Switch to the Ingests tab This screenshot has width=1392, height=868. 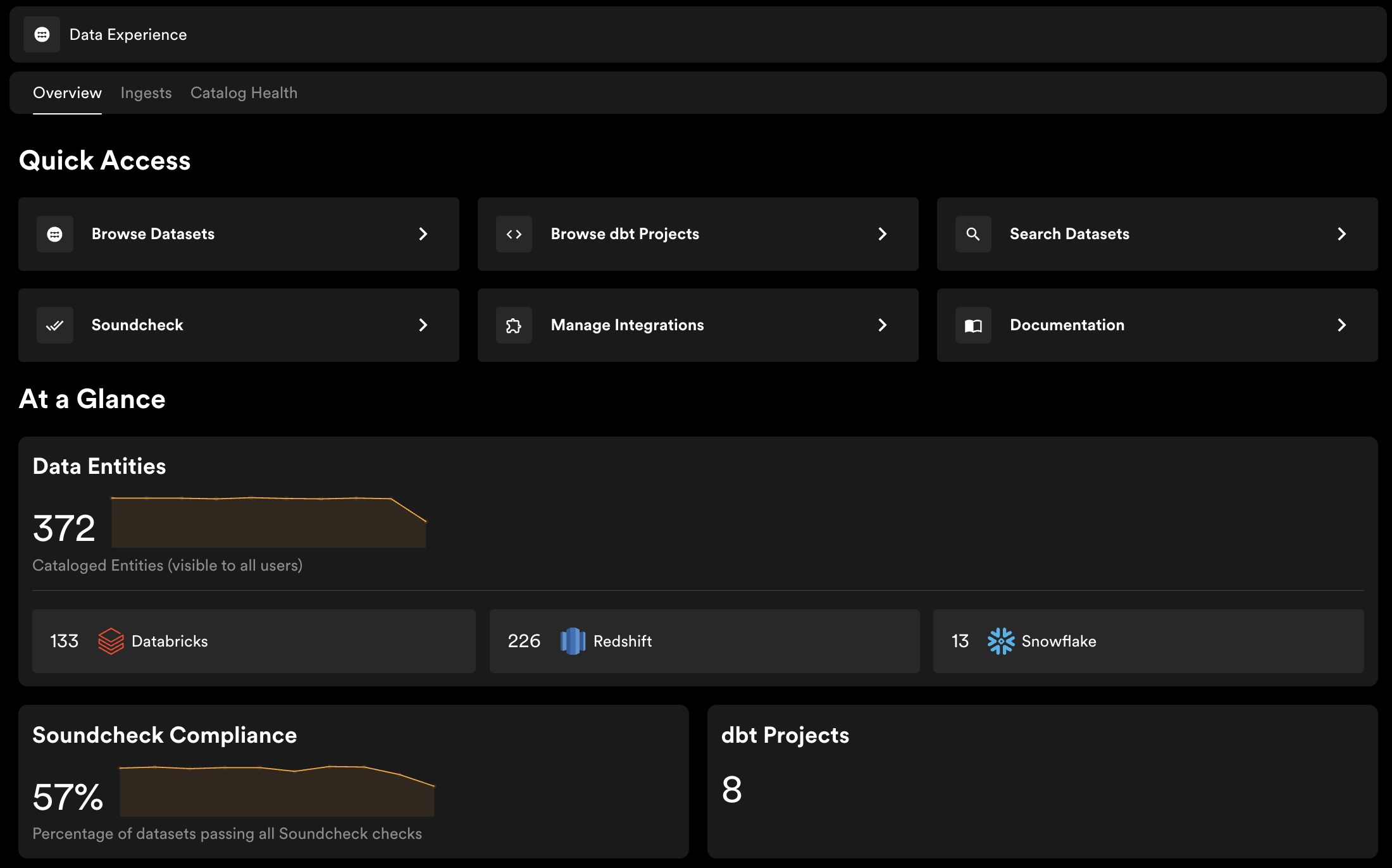coord(146,93)
